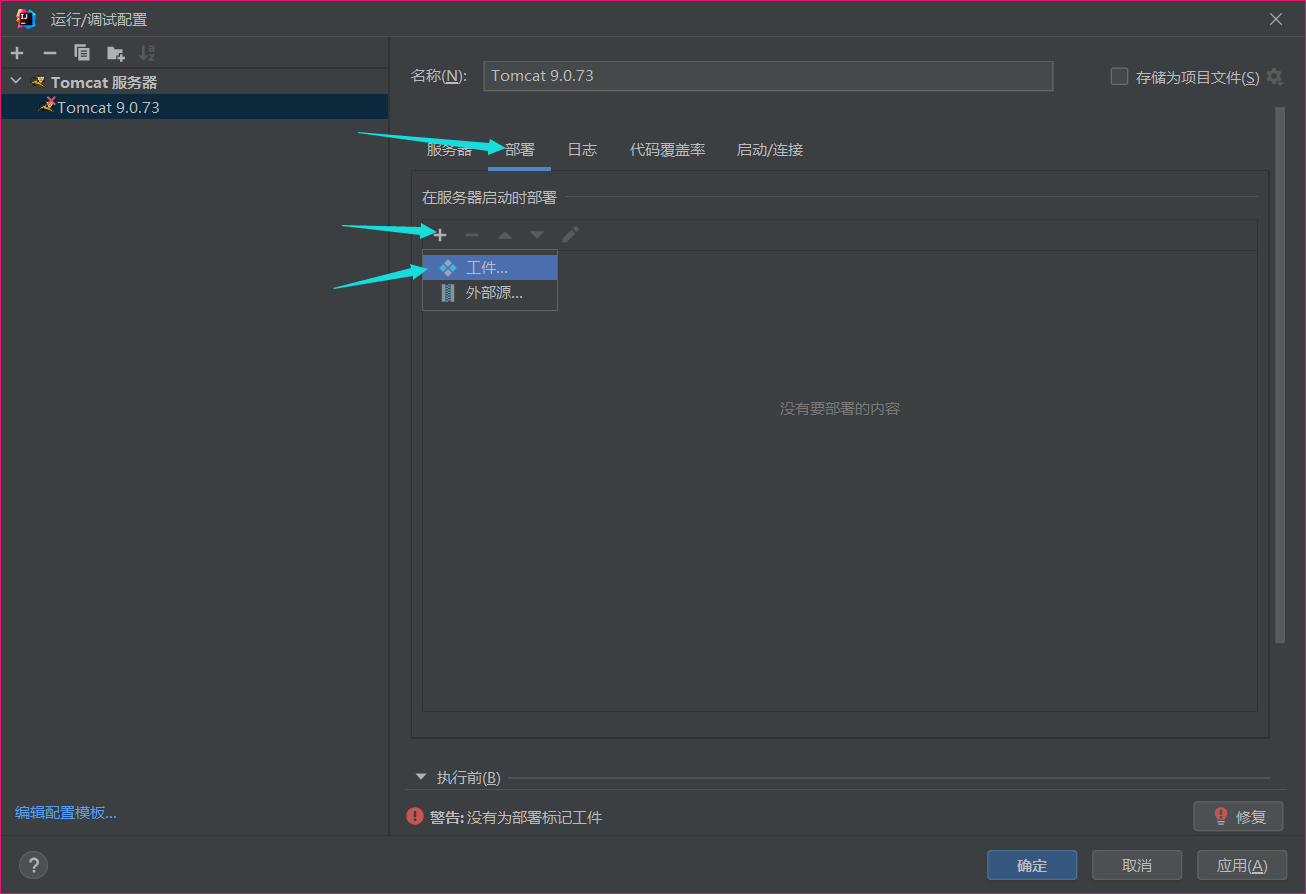Click the right panel vertical scrollbar
The image size is (1306, 894).
pyautogui.click(x=1279, y=375)
